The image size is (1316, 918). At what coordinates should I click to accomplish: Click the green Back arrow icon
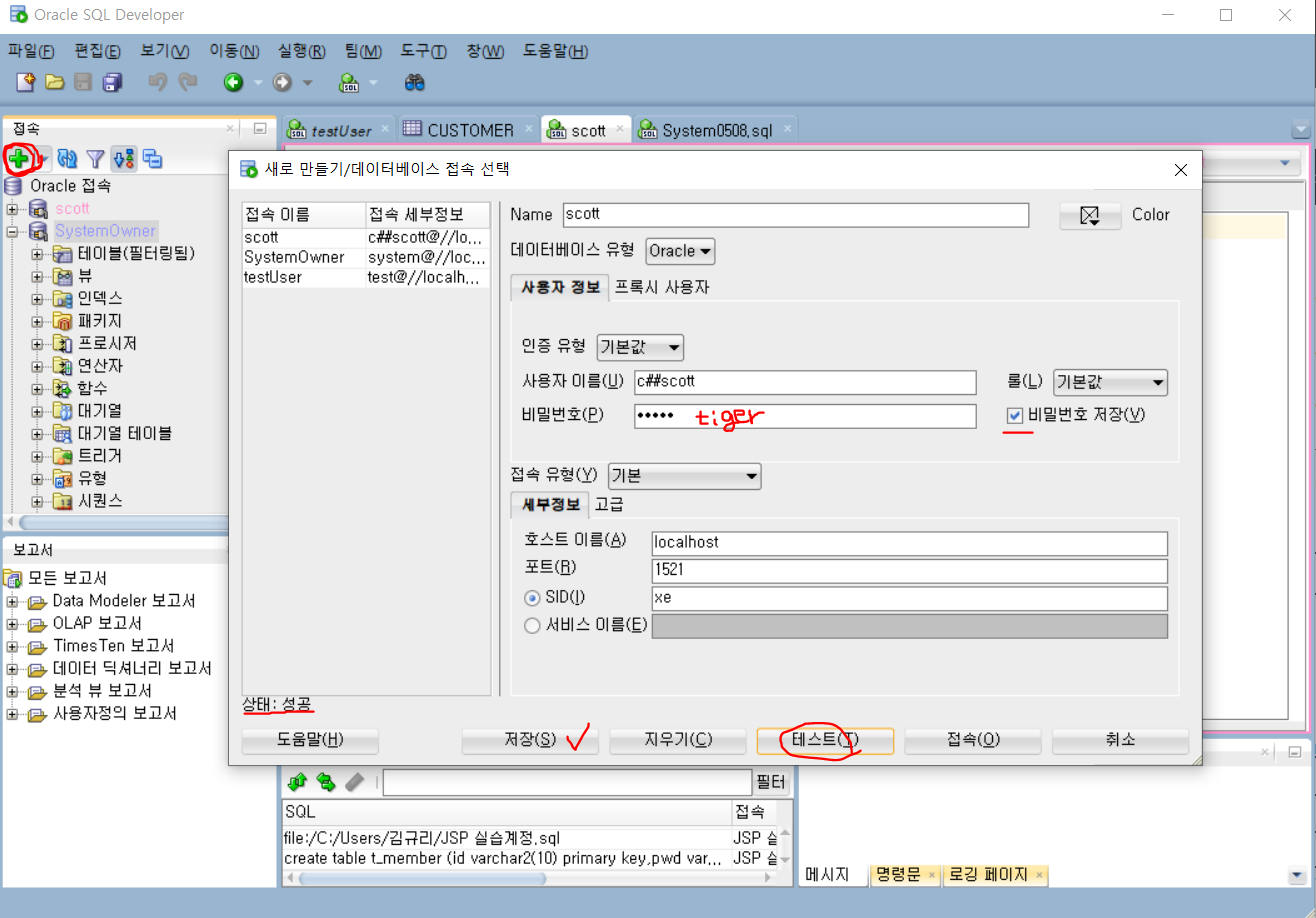[233, 82]
